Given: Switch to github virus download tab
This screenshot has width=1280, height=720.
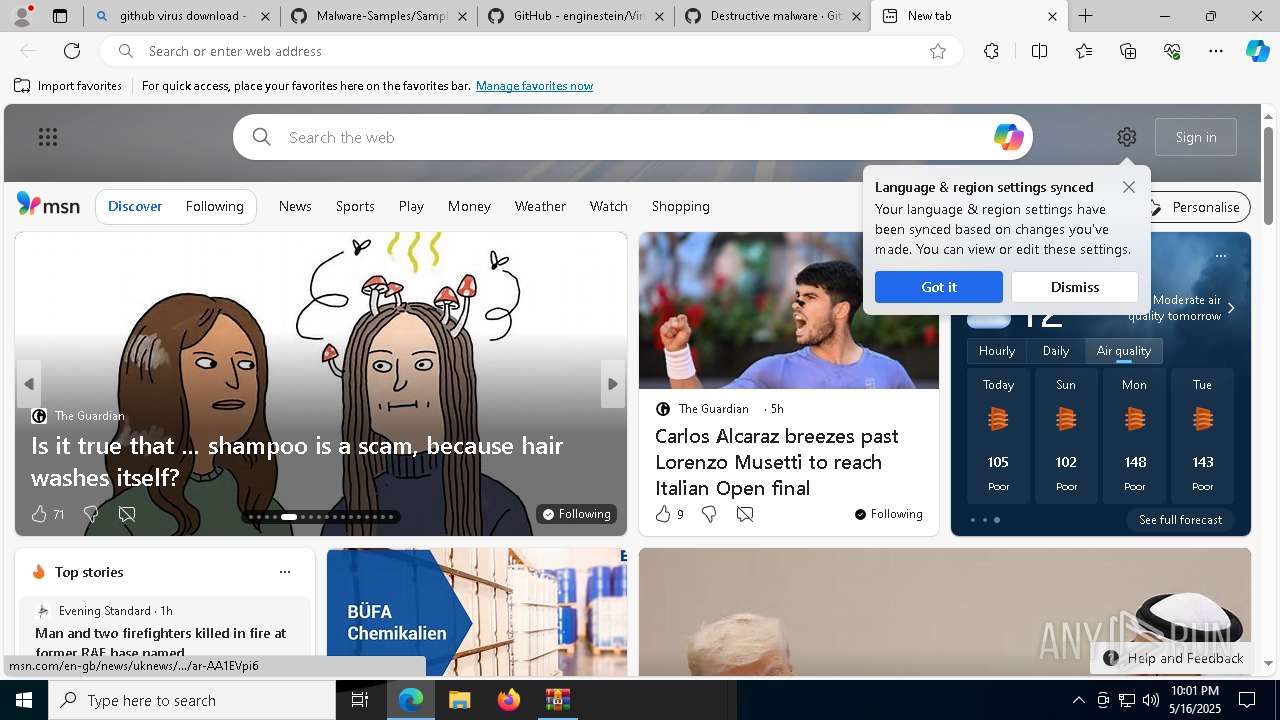Looking at the screenshot, I should (x=181, y=16).
